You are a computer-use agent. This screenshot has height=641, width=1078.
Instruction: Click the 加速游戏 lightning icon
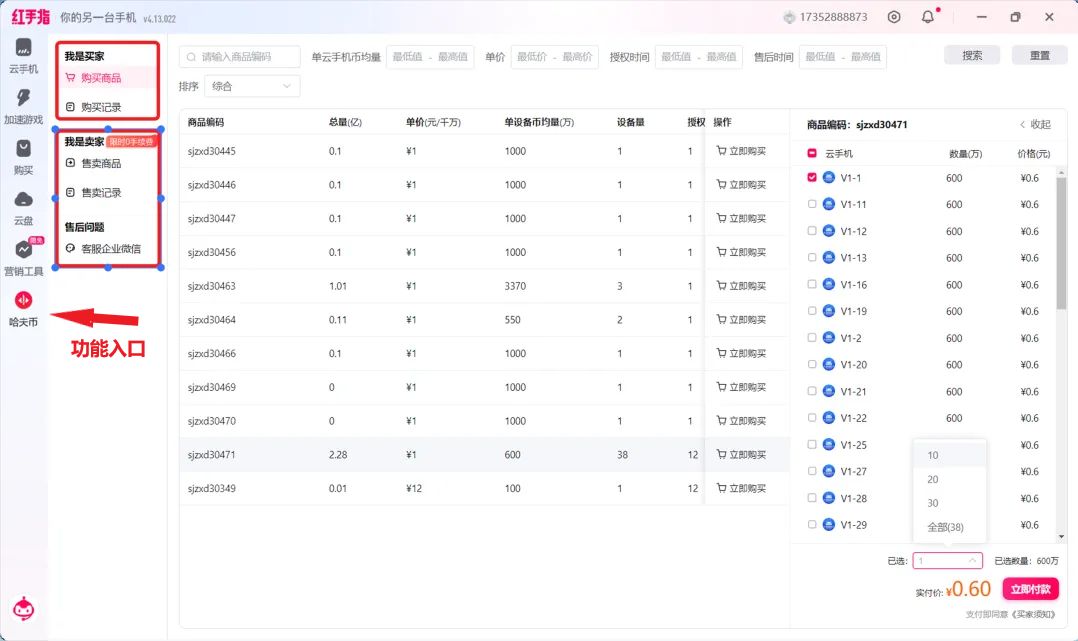(23, 99)
